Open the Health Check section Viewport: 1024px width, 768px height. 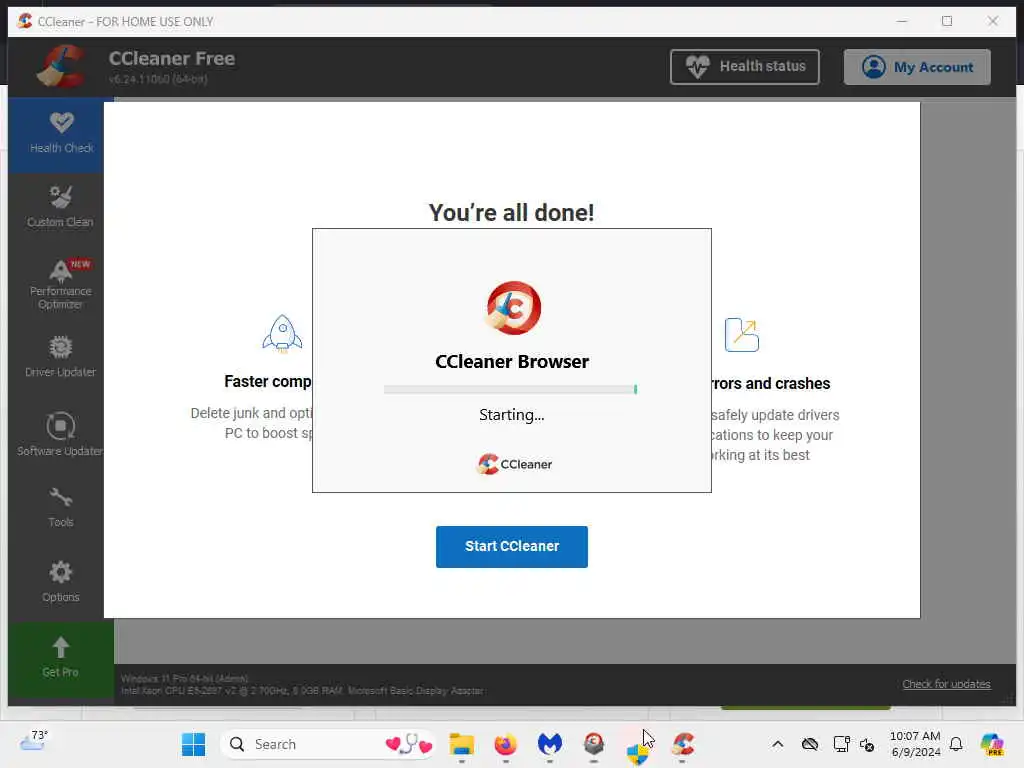click(60, 134)
